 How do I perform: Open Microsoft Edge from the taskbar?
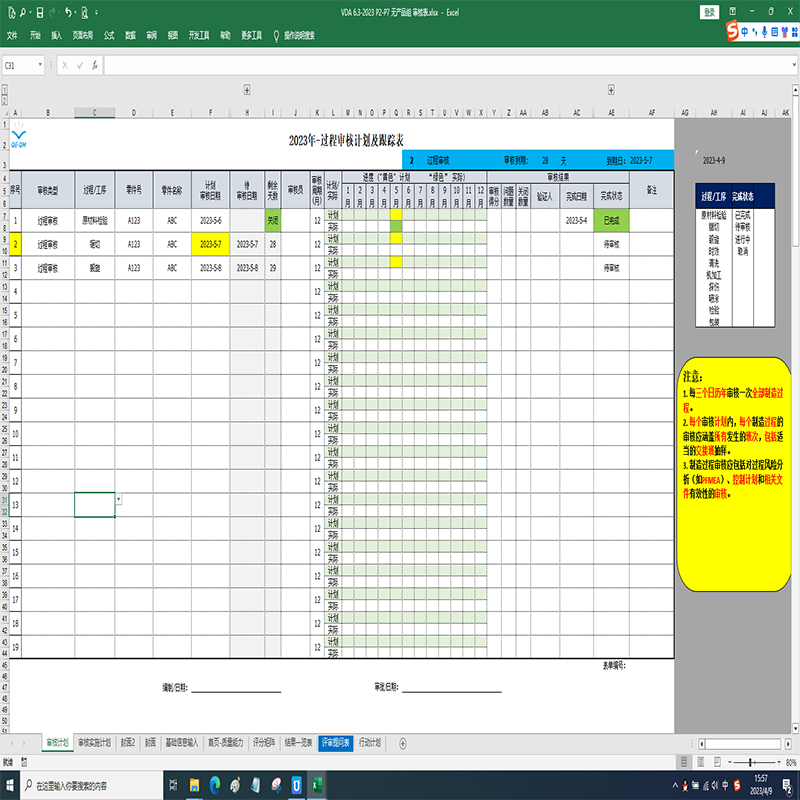pyautogui.click(x=215, y=785)
